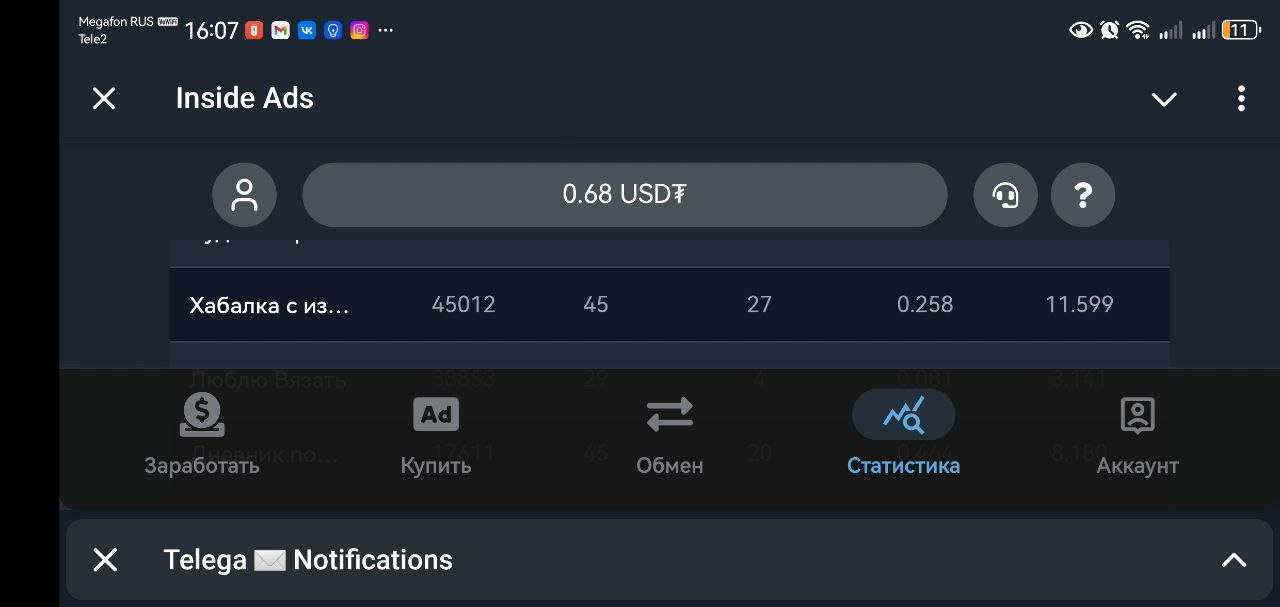Tap the Заработать money icon

[x=202, y=415]
